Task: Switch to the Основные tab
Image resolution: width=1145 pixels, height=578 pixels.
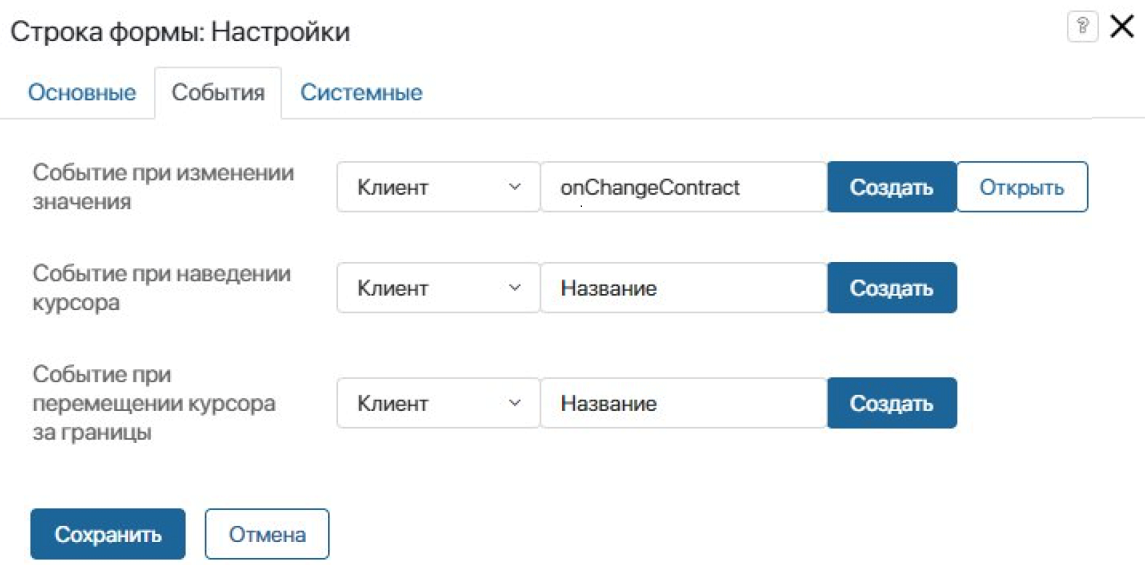Action: tap(82, 93)
